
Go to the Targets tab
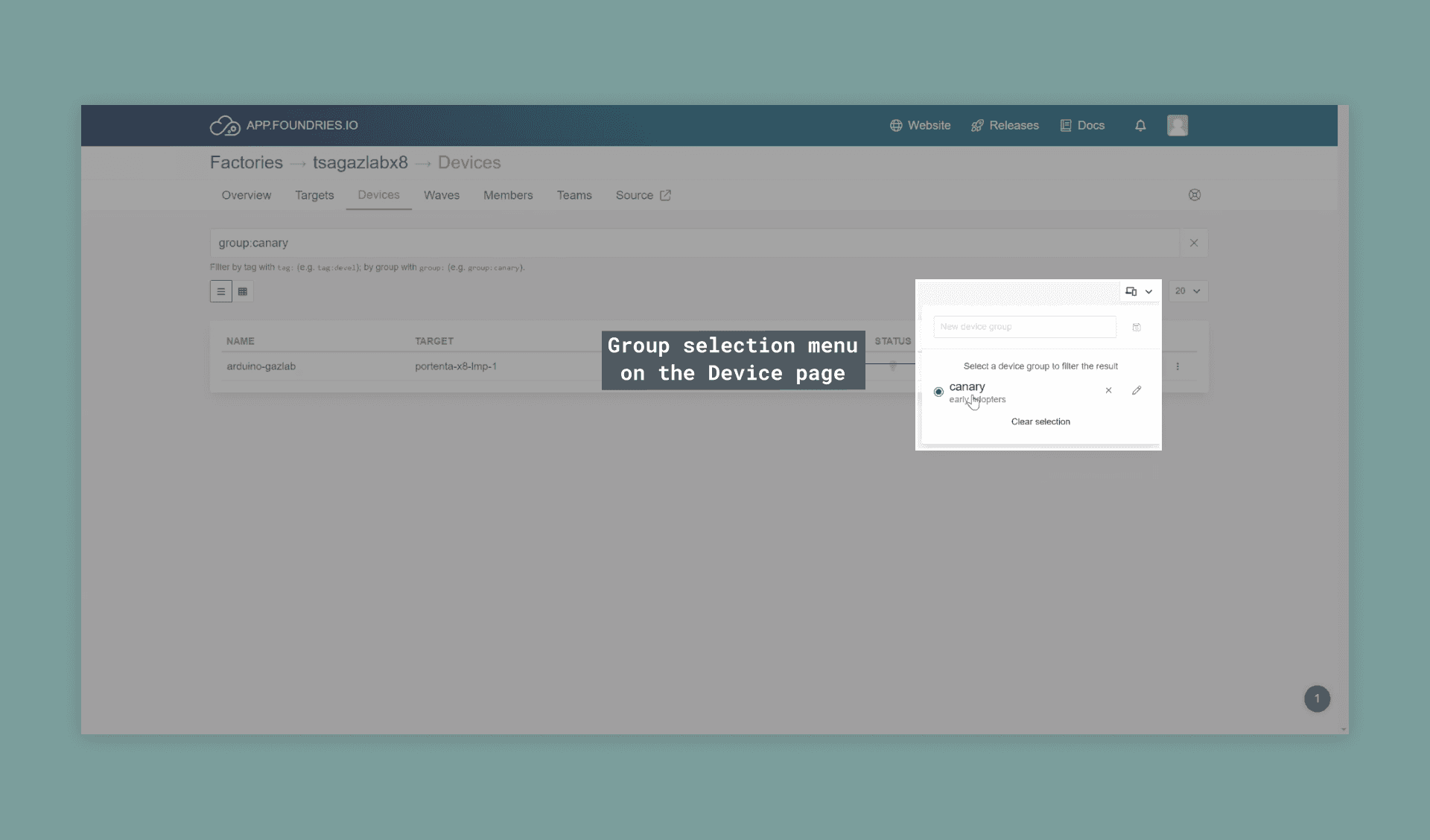(314, 195)
